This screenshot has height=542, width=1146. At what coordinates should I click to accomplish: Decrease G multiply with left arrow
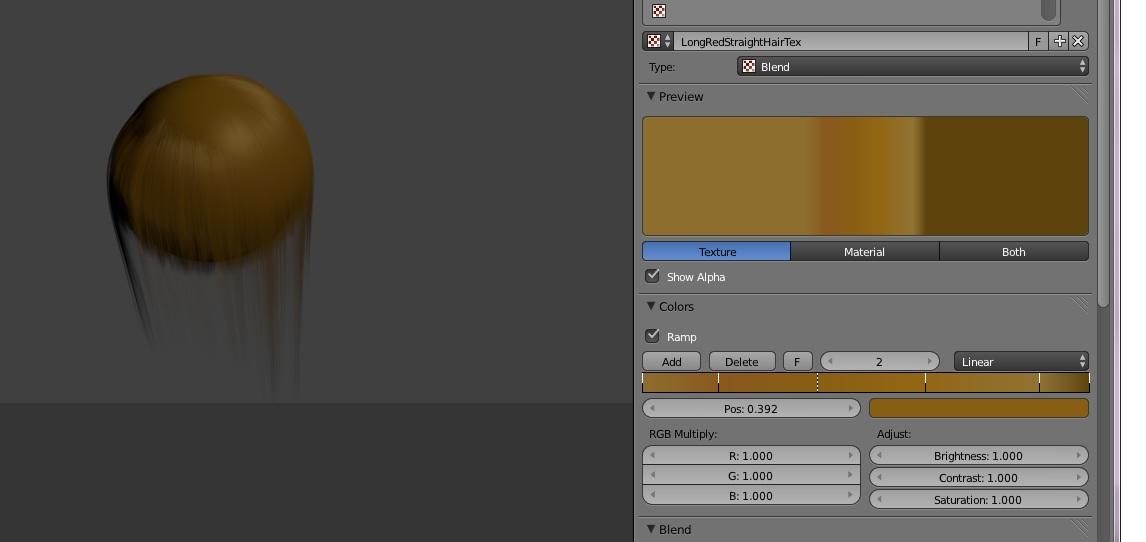pos(652,476)
